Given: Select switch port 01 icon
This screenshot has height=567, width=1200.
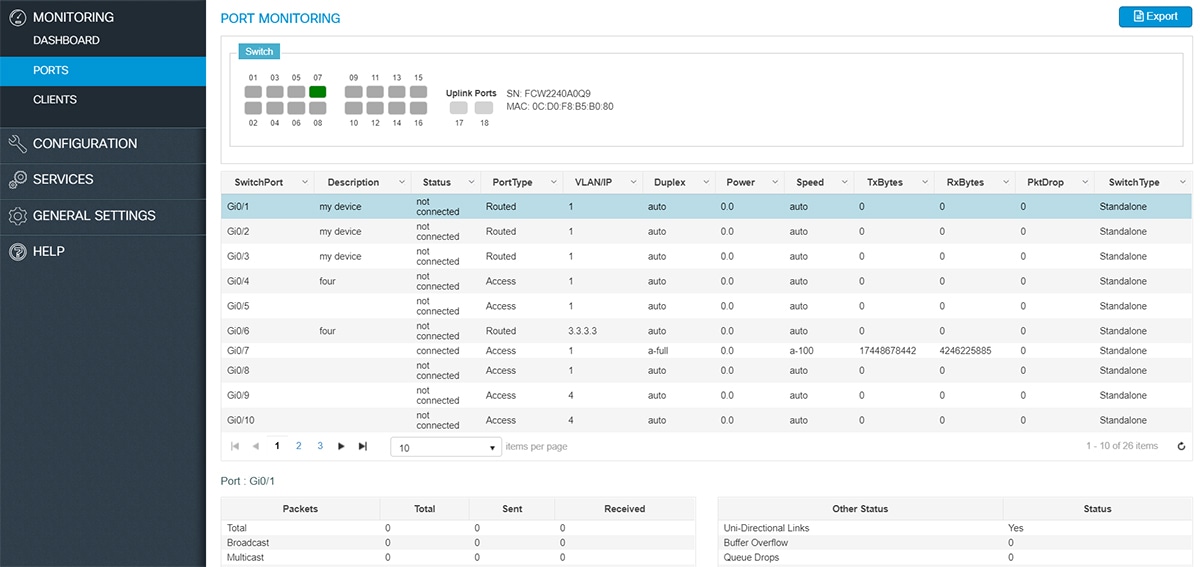Looking at the screenshot, I should [x=253, y=92].
